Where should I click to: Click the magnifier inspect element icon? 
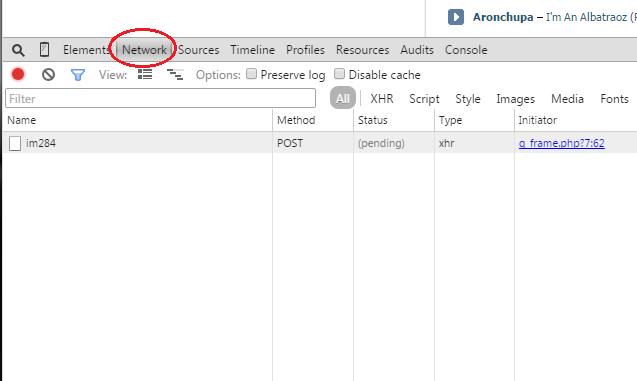[x=18, y=50]
